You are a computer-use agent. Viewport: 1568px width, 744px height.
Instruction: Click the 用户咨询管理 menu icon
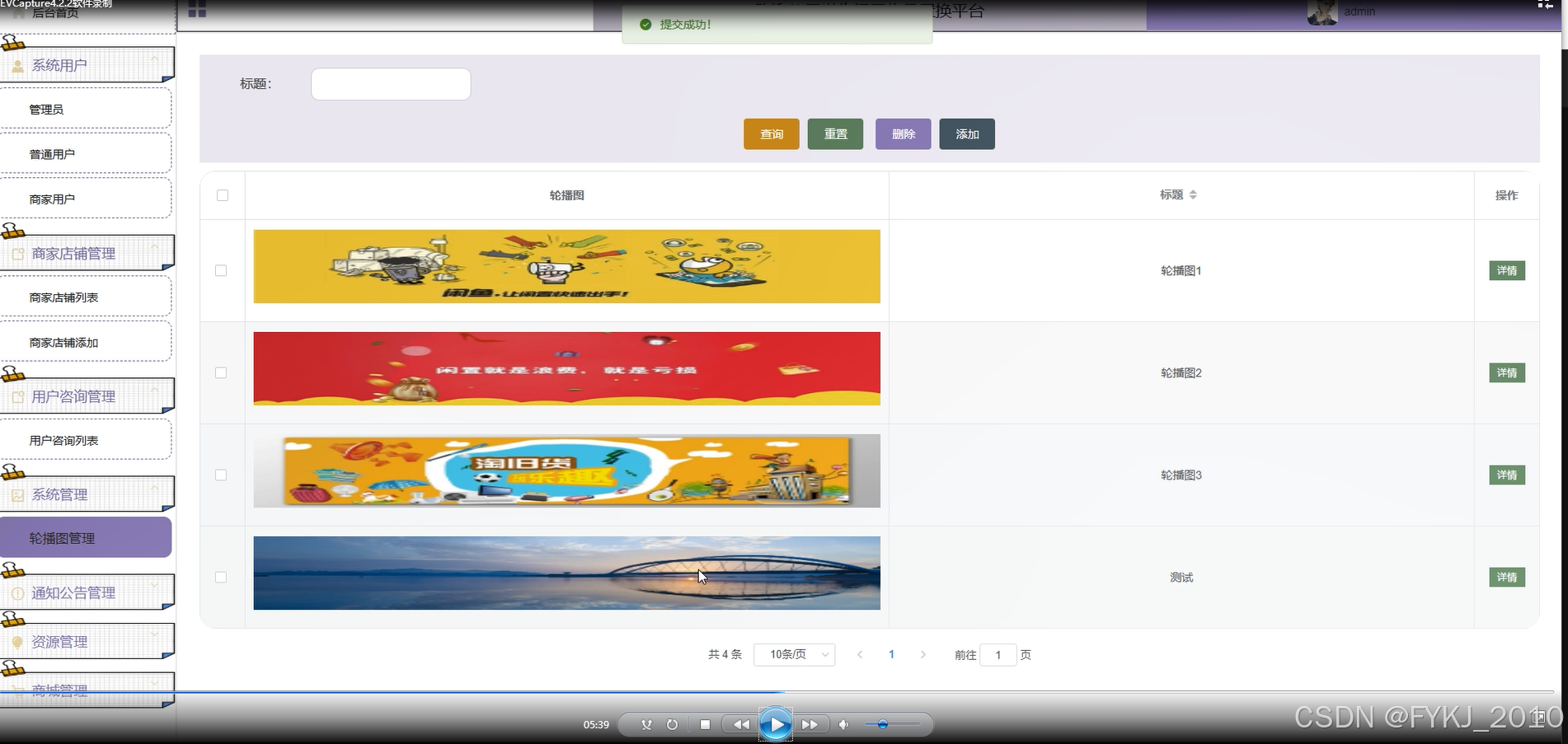coord(17,397)
